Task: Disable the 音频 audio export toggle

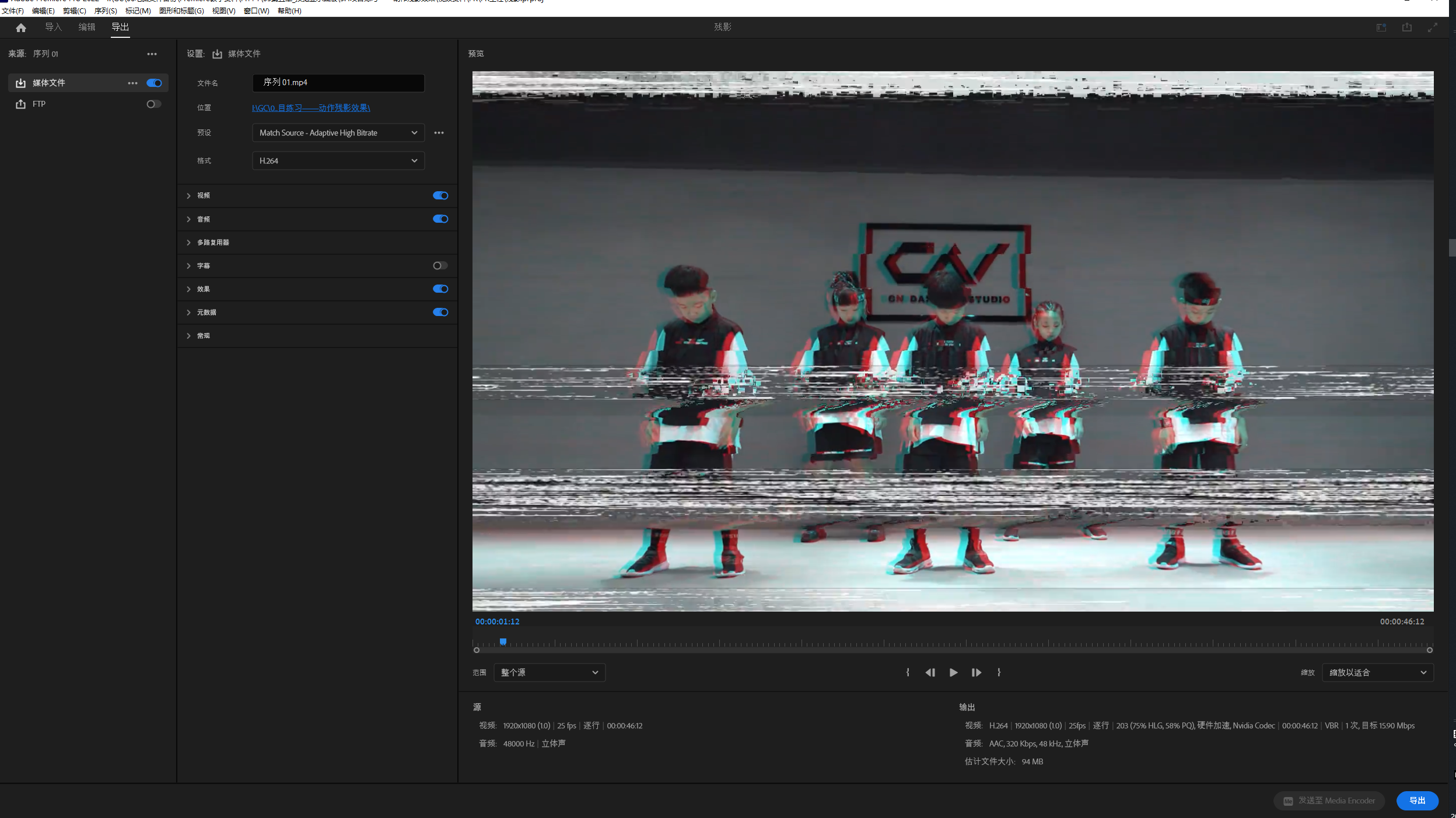Action: [x=440, y=219]
